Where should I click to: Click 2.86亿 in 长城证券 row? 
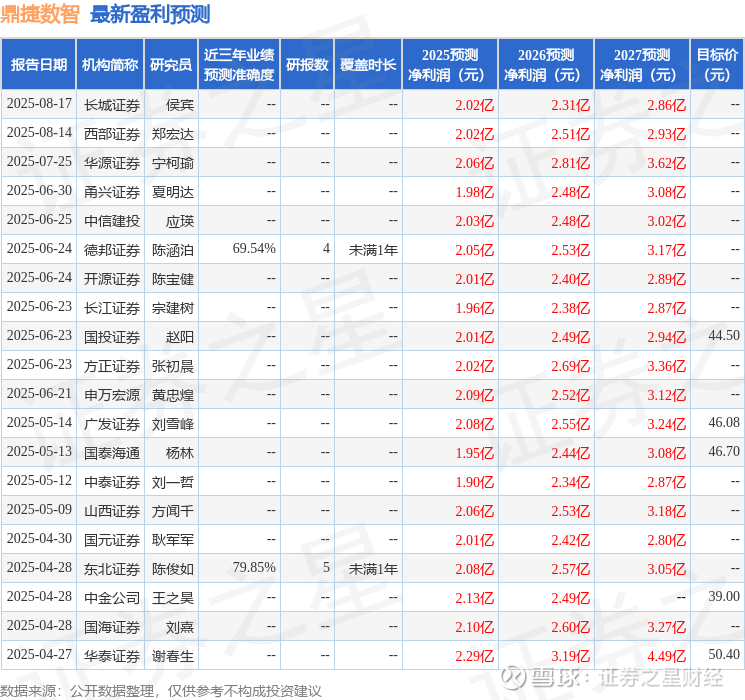click(x=666, y=105)
